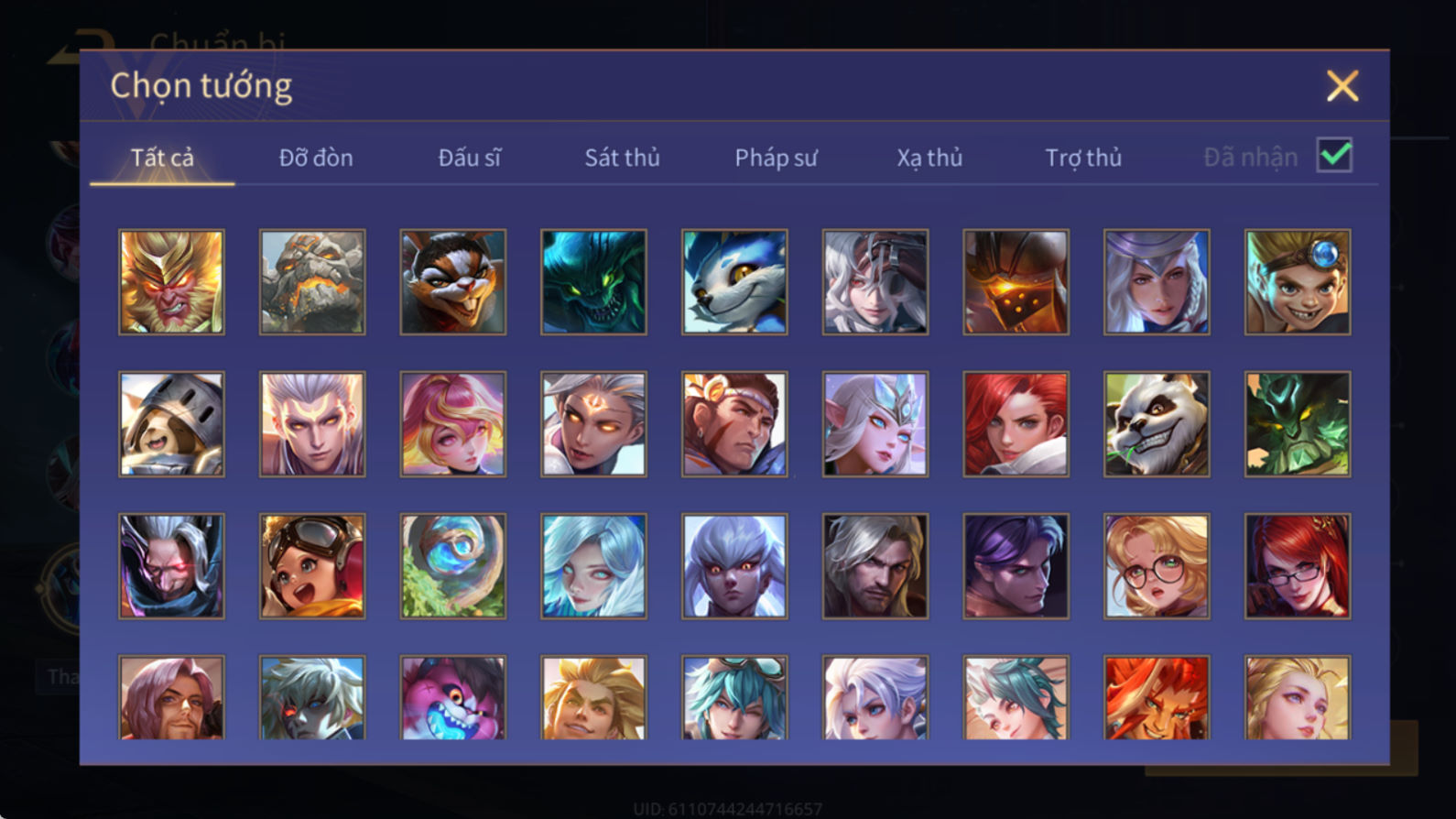This screenshot has height=819, width=1456.
Task: Open the Đấu sĩ tab
Action: [470, 158]
